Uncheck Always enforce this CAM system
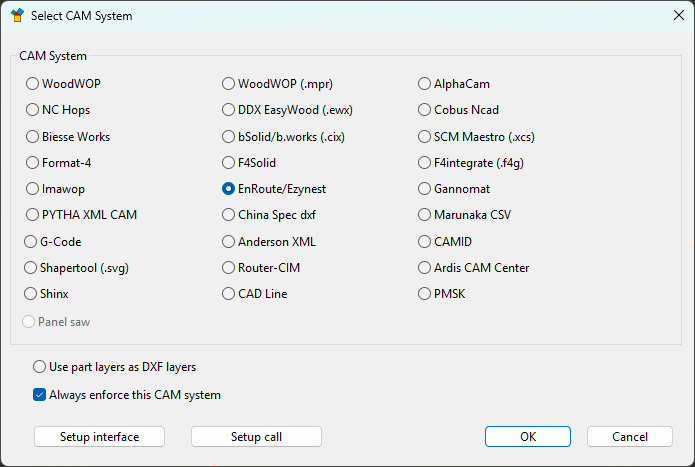 (x=40, y=395)
